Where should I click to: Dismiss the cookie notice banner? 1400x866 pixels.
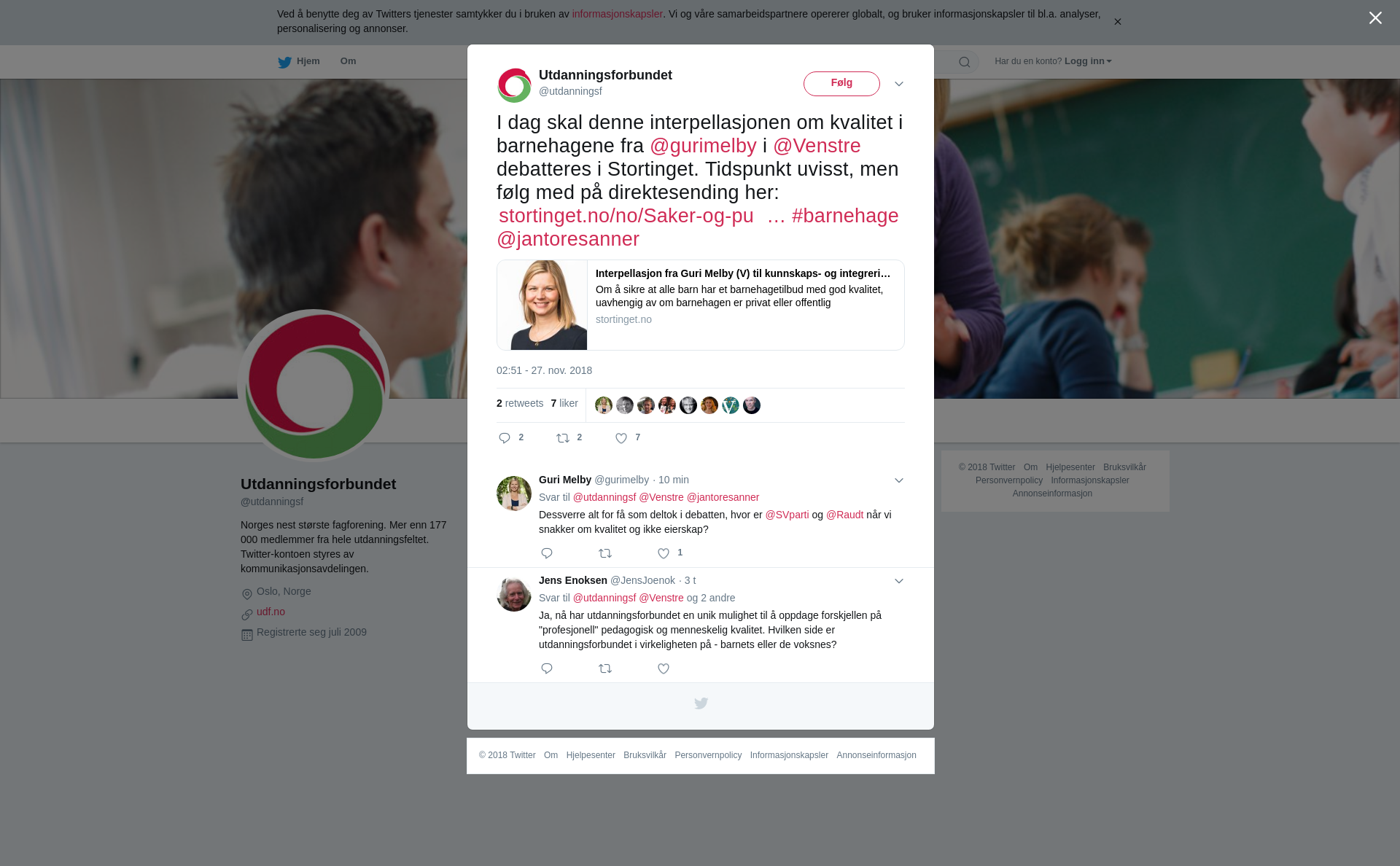[1117, 22]
